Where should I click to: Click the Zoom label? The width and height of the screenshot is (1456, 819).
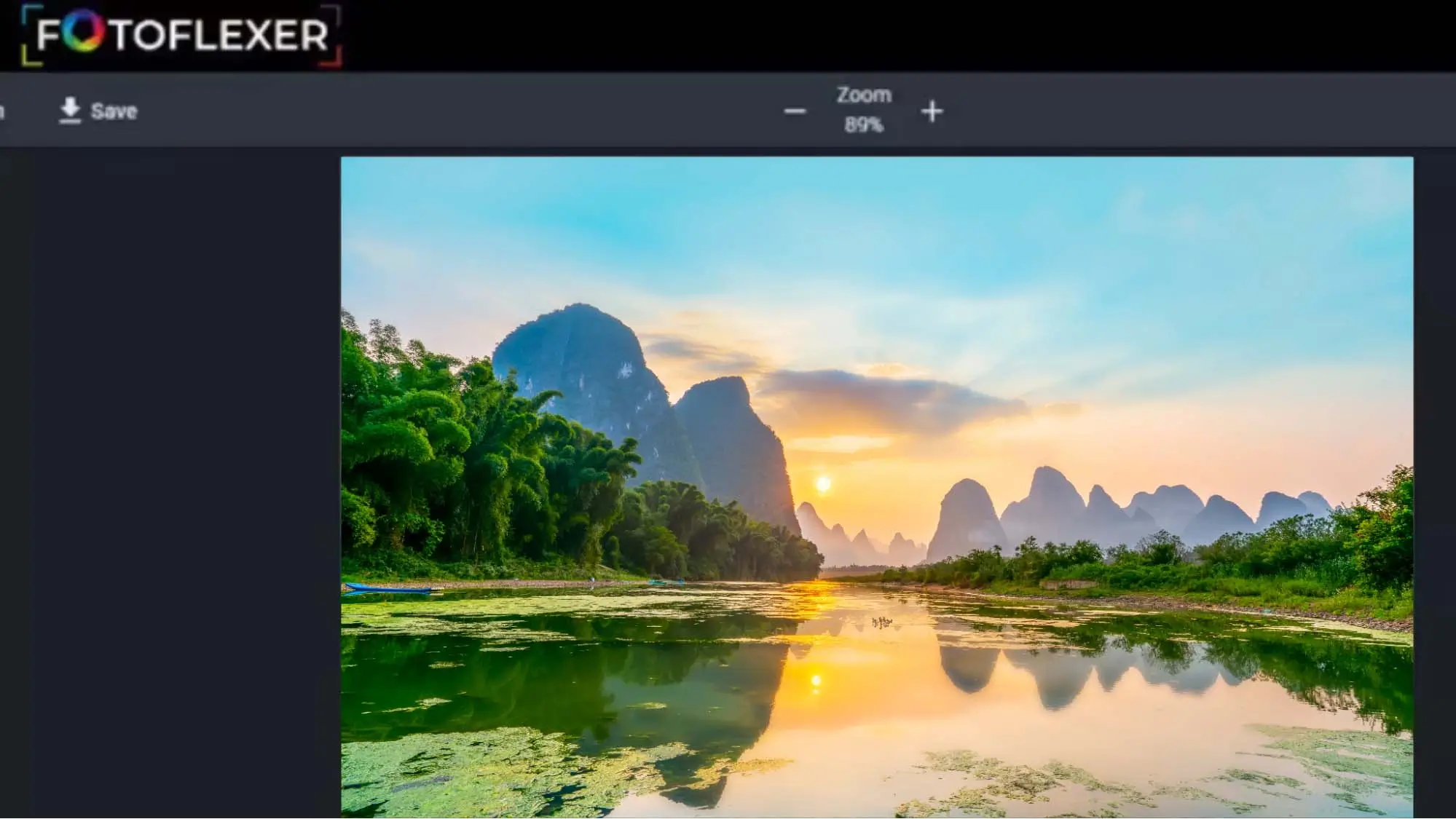tap(864, 95)
